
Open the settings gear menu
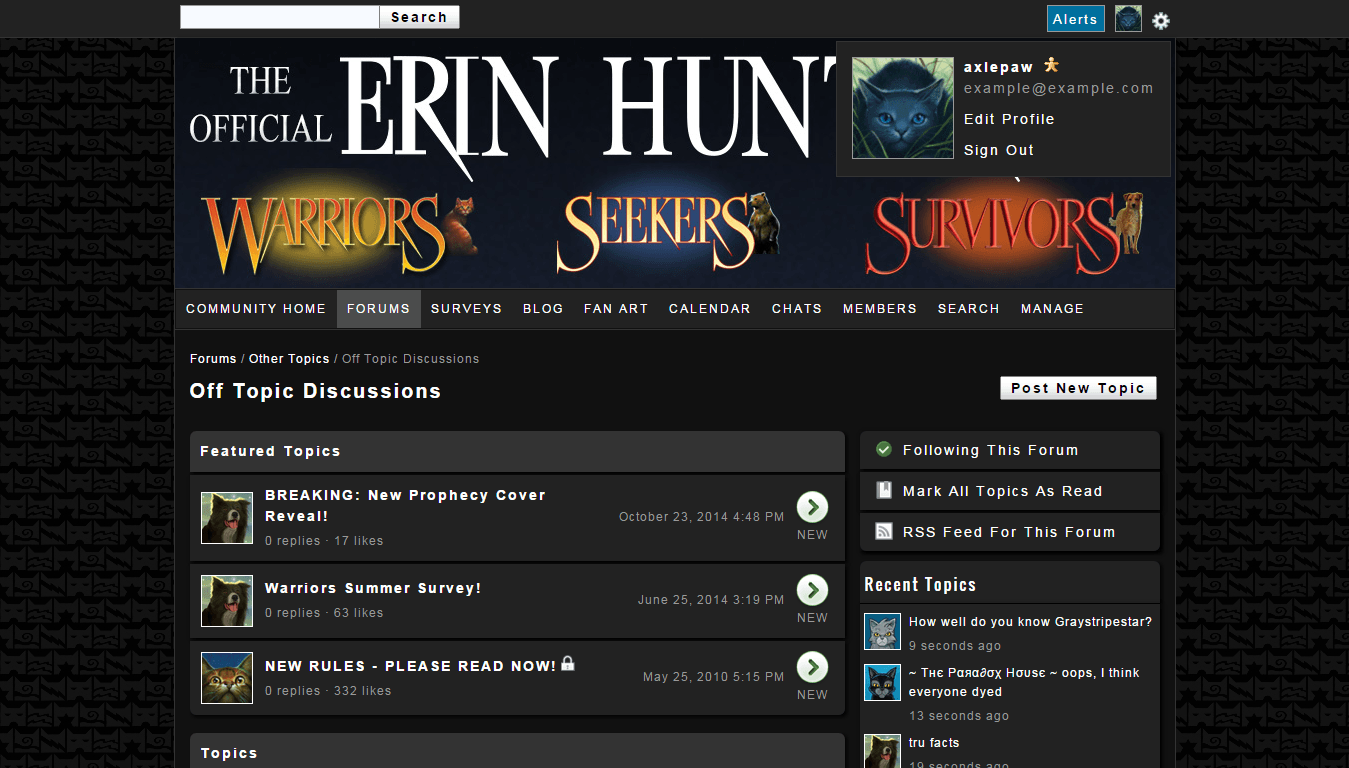tap(1160, 19)
